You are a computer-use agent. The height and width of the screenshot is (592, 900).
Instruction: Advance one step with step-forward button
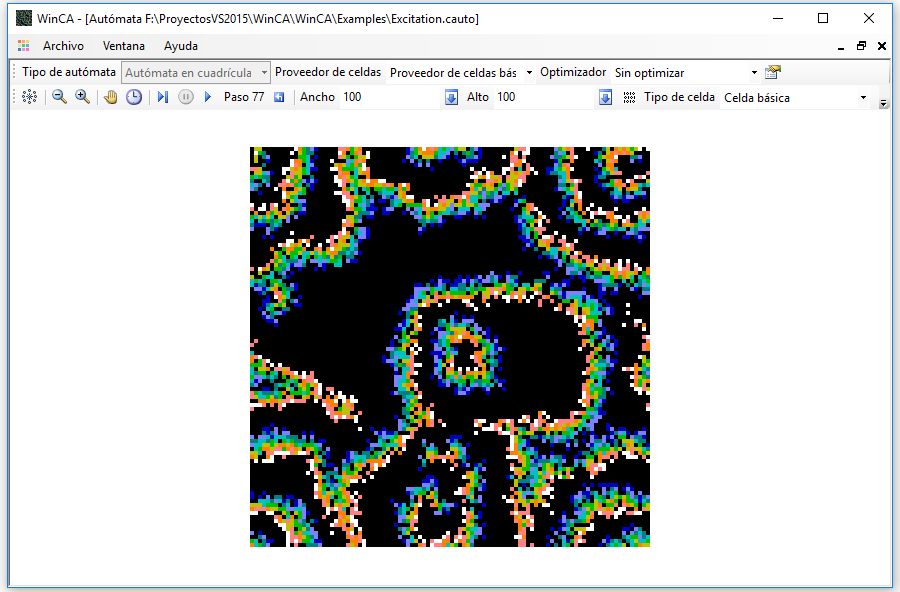(x=163, y=97)
